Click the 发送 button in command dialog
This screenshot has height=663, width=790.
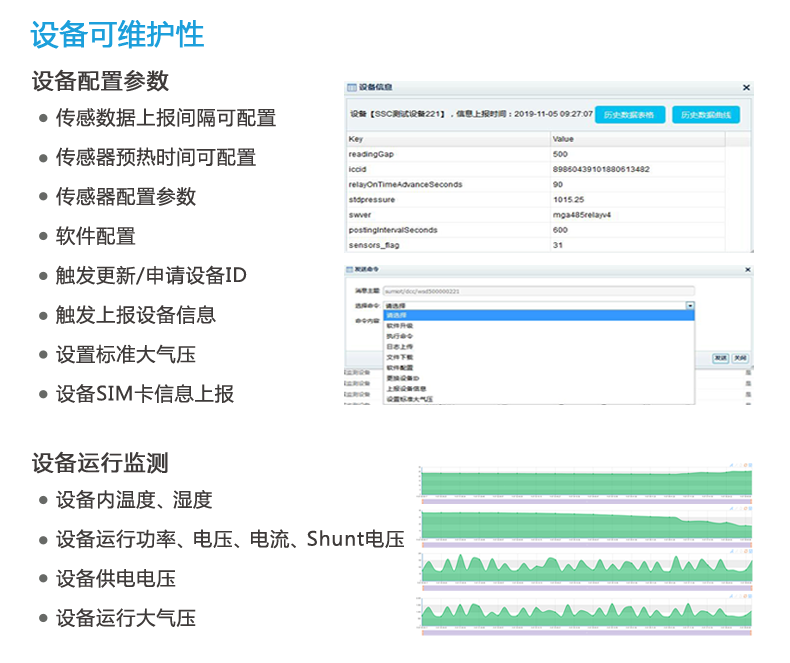[x=719, y=357]
